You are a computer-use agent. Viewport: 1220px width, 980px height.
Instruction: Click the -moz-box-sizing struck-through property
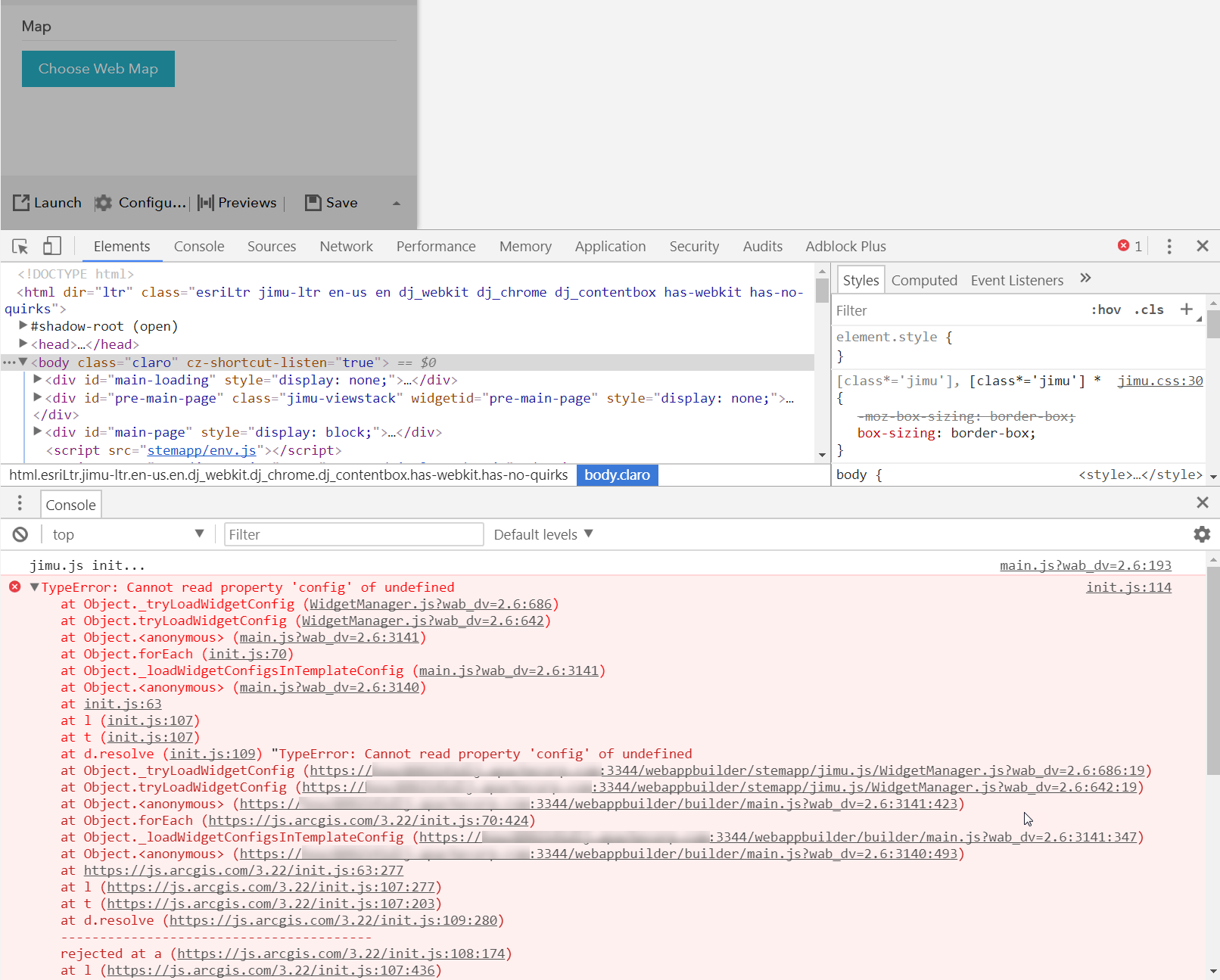(x=966, y=416)
